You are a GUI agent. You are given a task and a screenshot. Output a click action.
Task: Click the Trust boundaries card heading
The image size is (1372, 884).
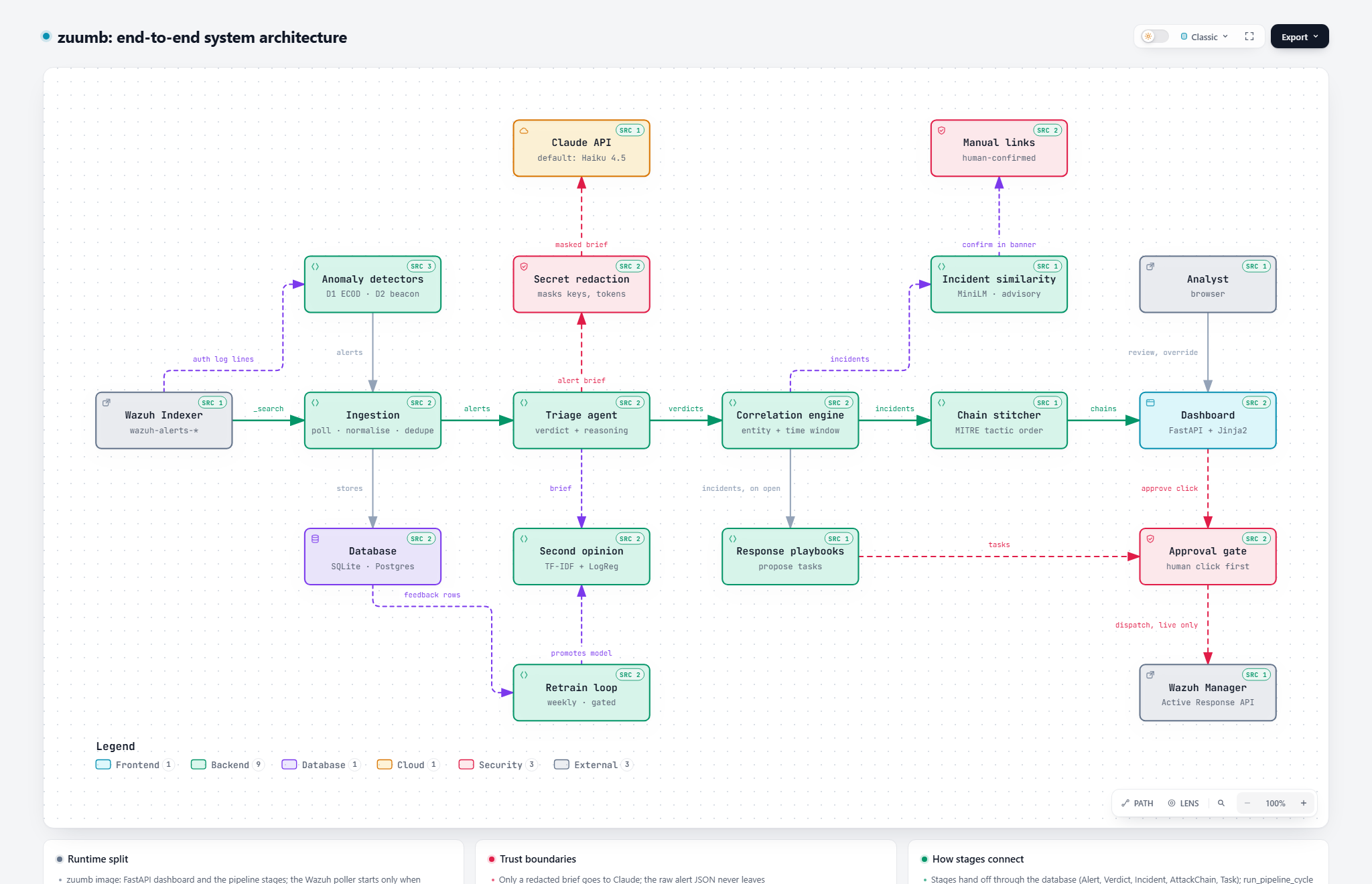538,859
